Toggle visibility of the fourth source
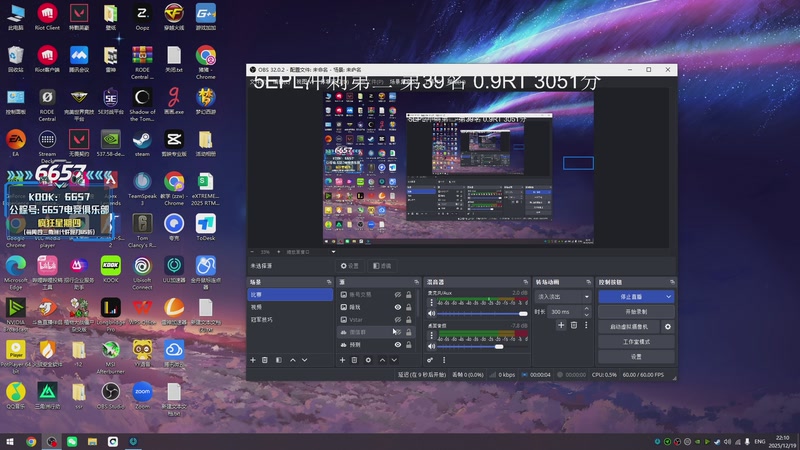Viewport: 800px width, 450px height. (x=397, y=332)
